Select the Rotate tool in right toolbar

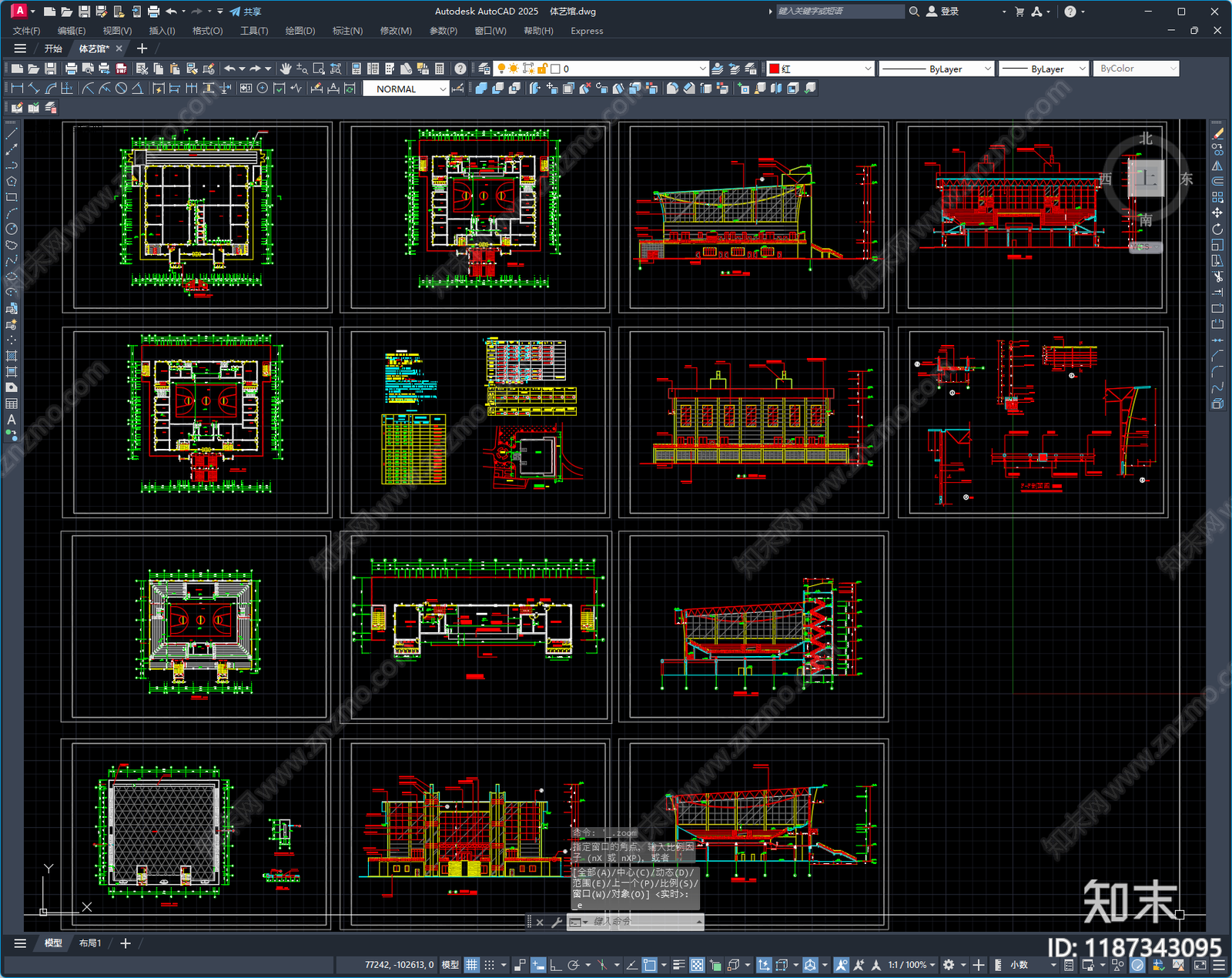[1217, 229]
